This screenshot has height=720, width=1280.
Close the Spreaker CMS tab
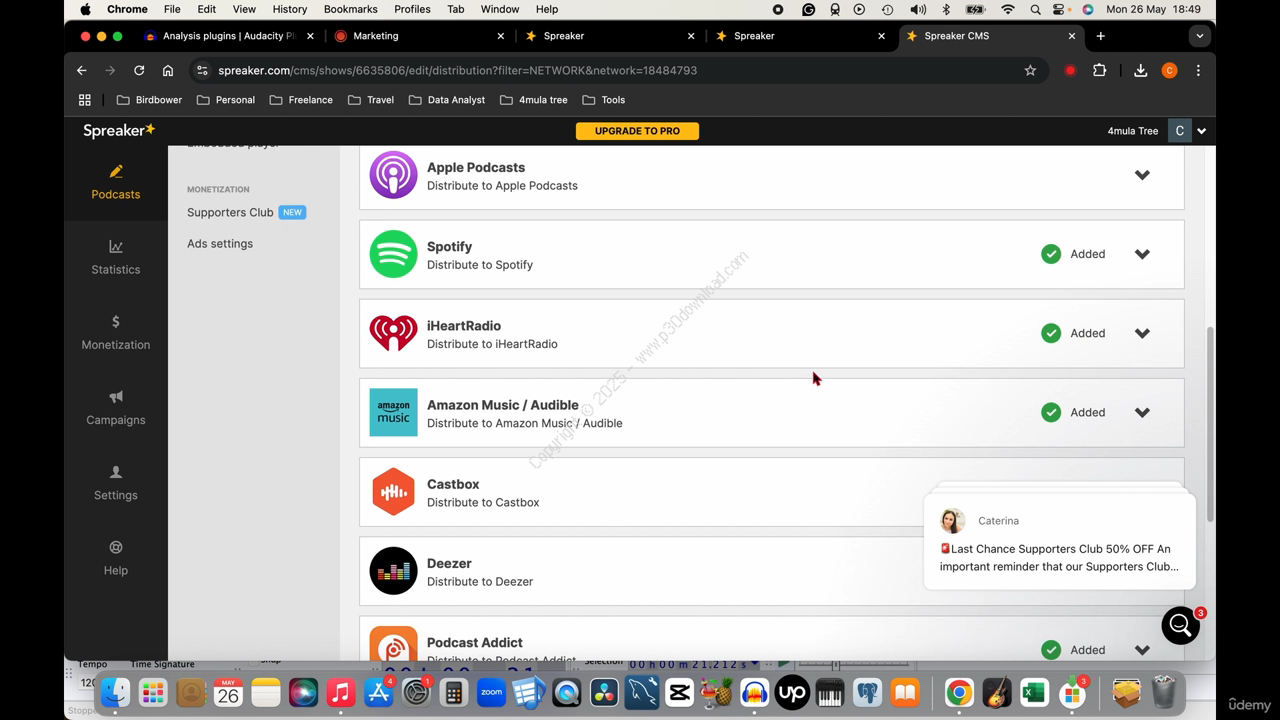point(1072,36)
